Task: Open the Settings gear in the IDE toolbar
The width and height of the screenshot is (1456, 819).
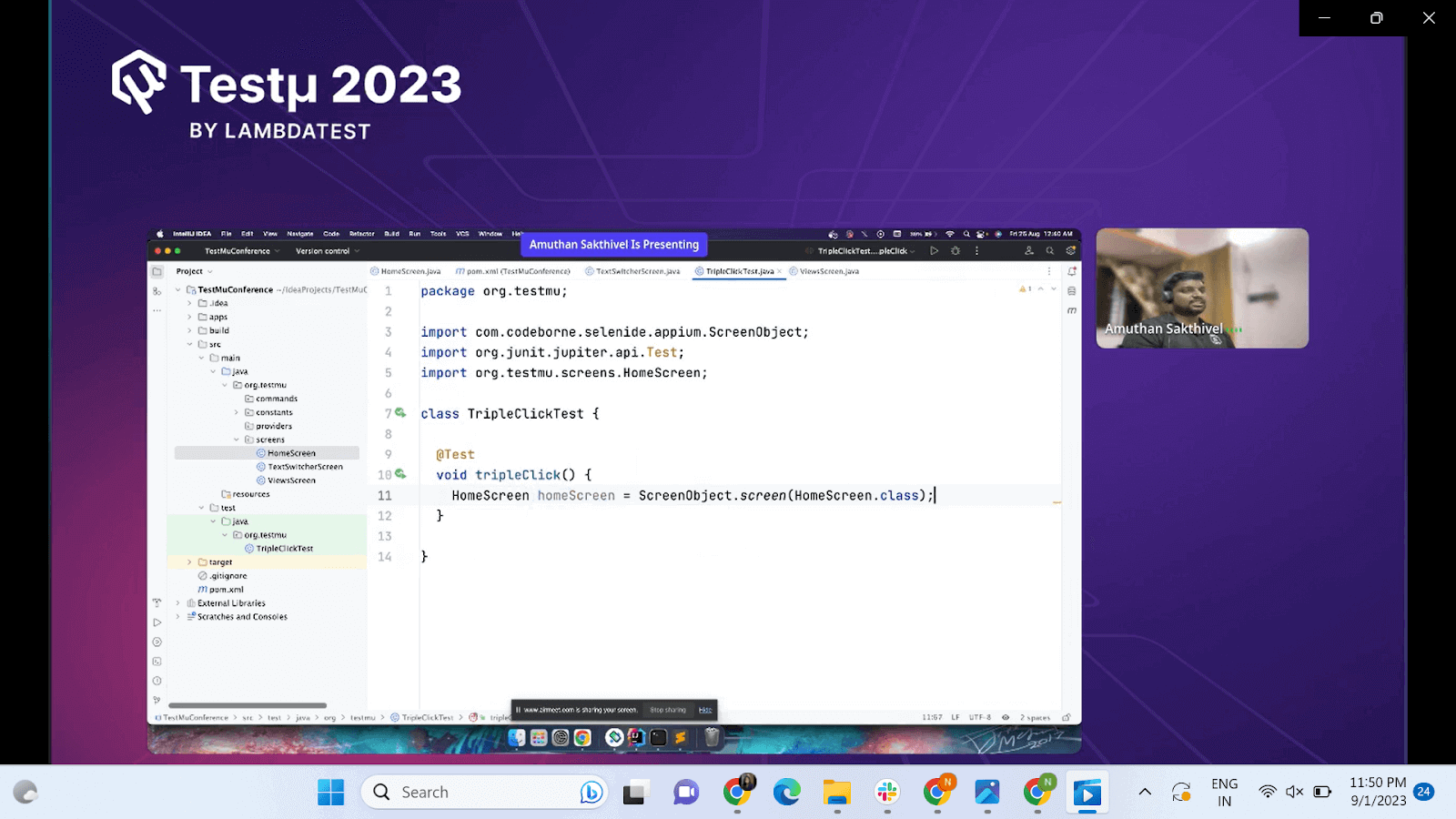Action: click(1071, 251)
